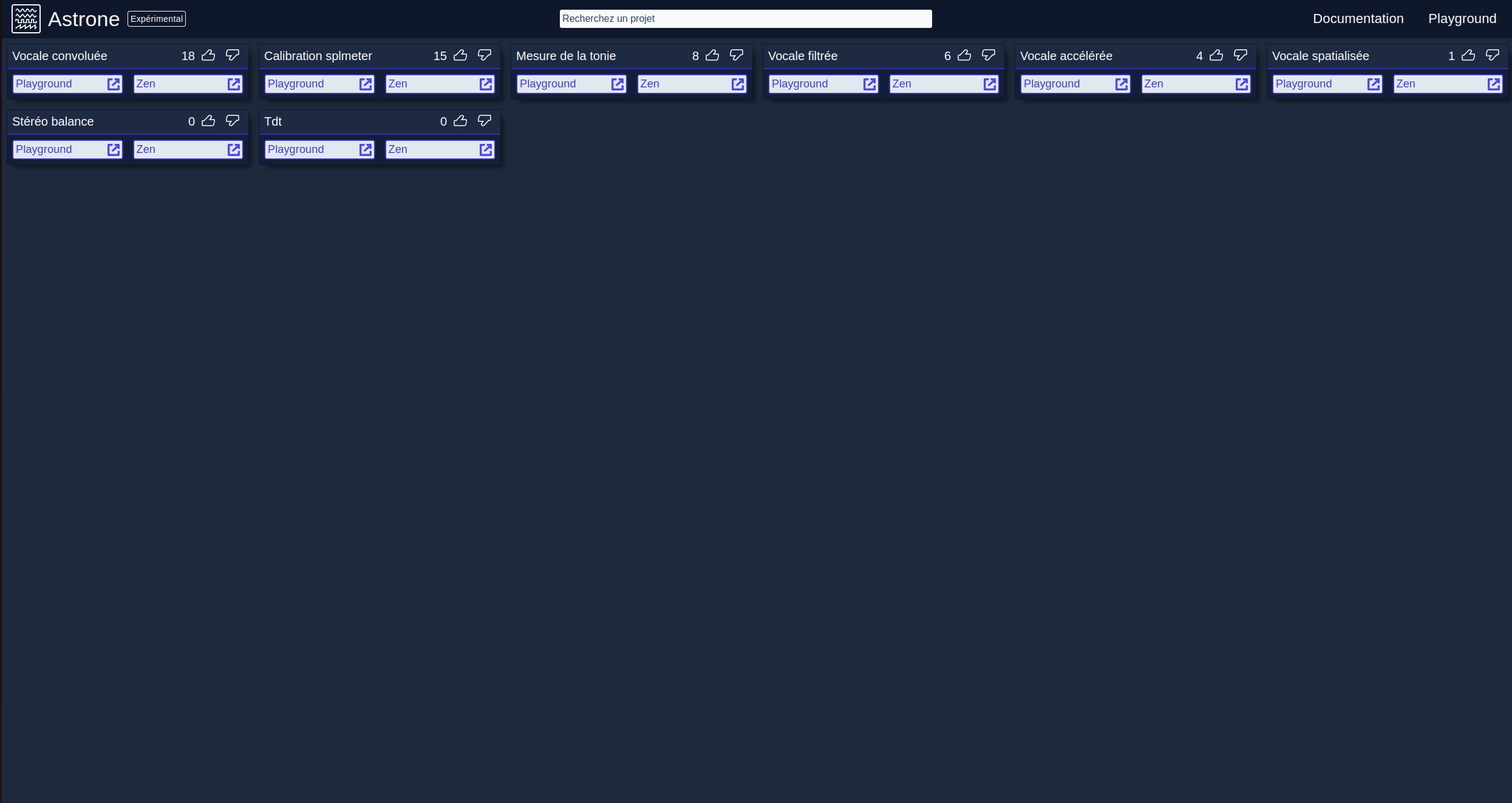The image size is (1512, 803).
Task: Click the upvote icon on Mesure de la tonie
Action: click(713, 55)
